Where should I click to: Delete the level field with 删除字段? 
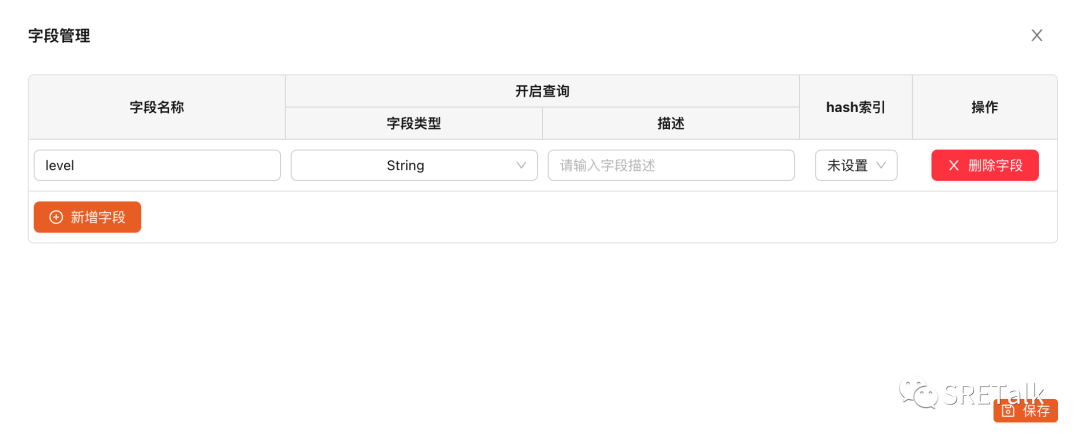point(985,165)
